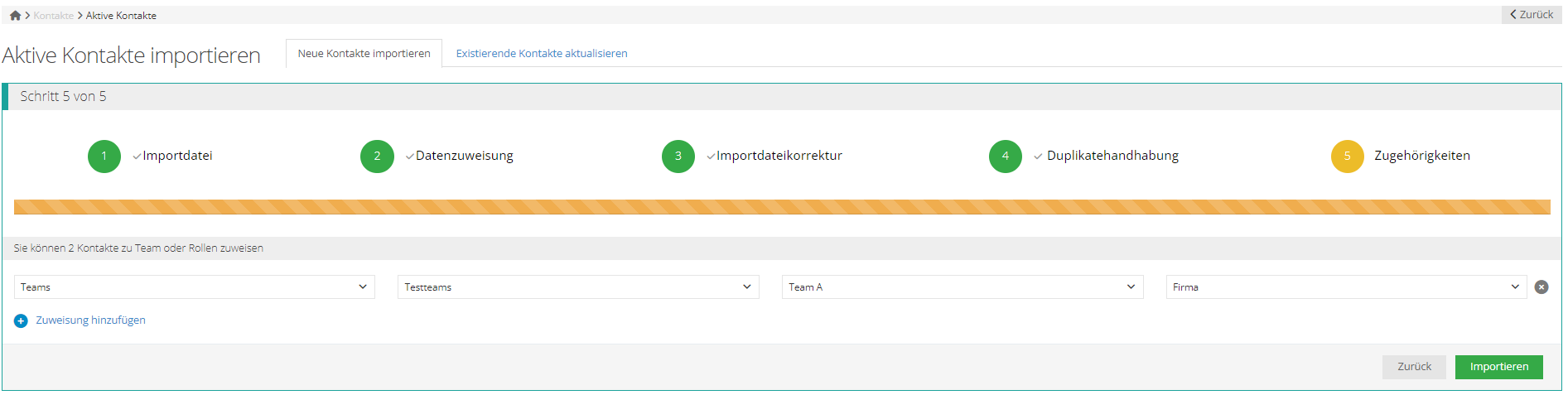1568x395 pixels.
Task: Click the home icon in breadcrumb
Action: (x=15, y=16)
